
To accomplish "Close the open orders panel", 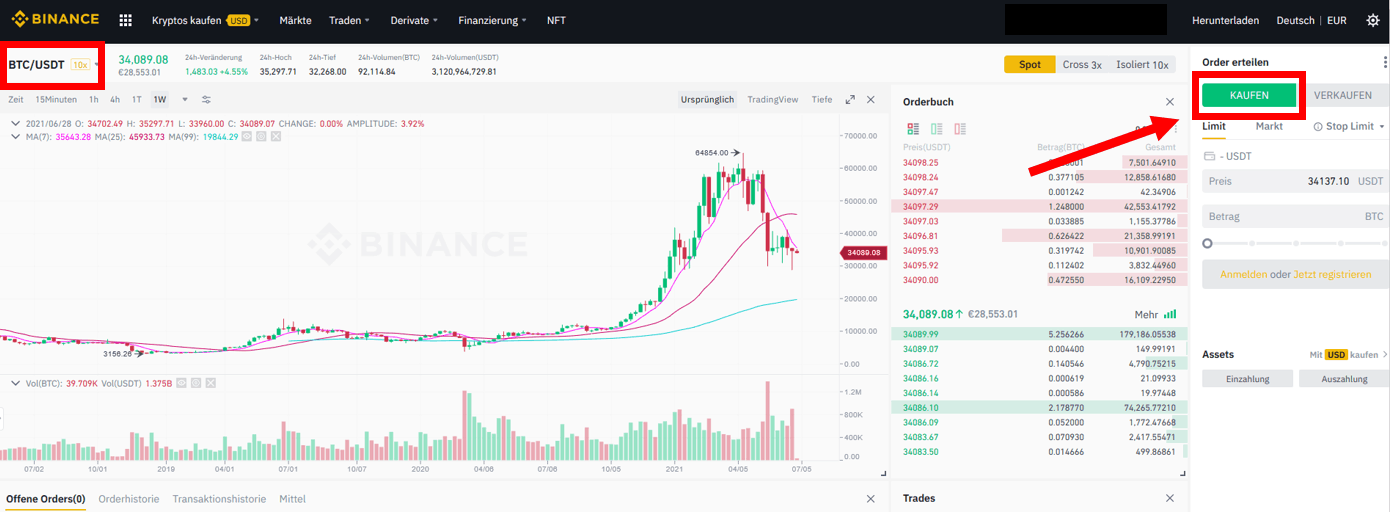I will pyautogui.click(x=870, y=498).
